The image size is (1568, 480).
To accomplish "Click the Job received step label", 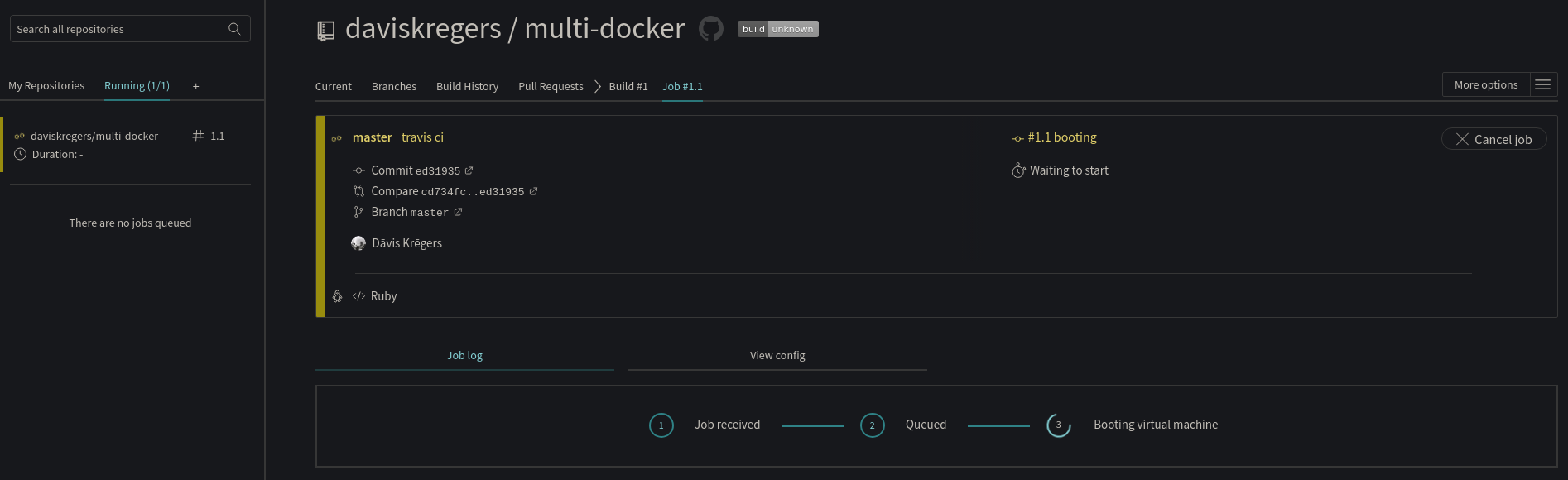I will 727,425.
